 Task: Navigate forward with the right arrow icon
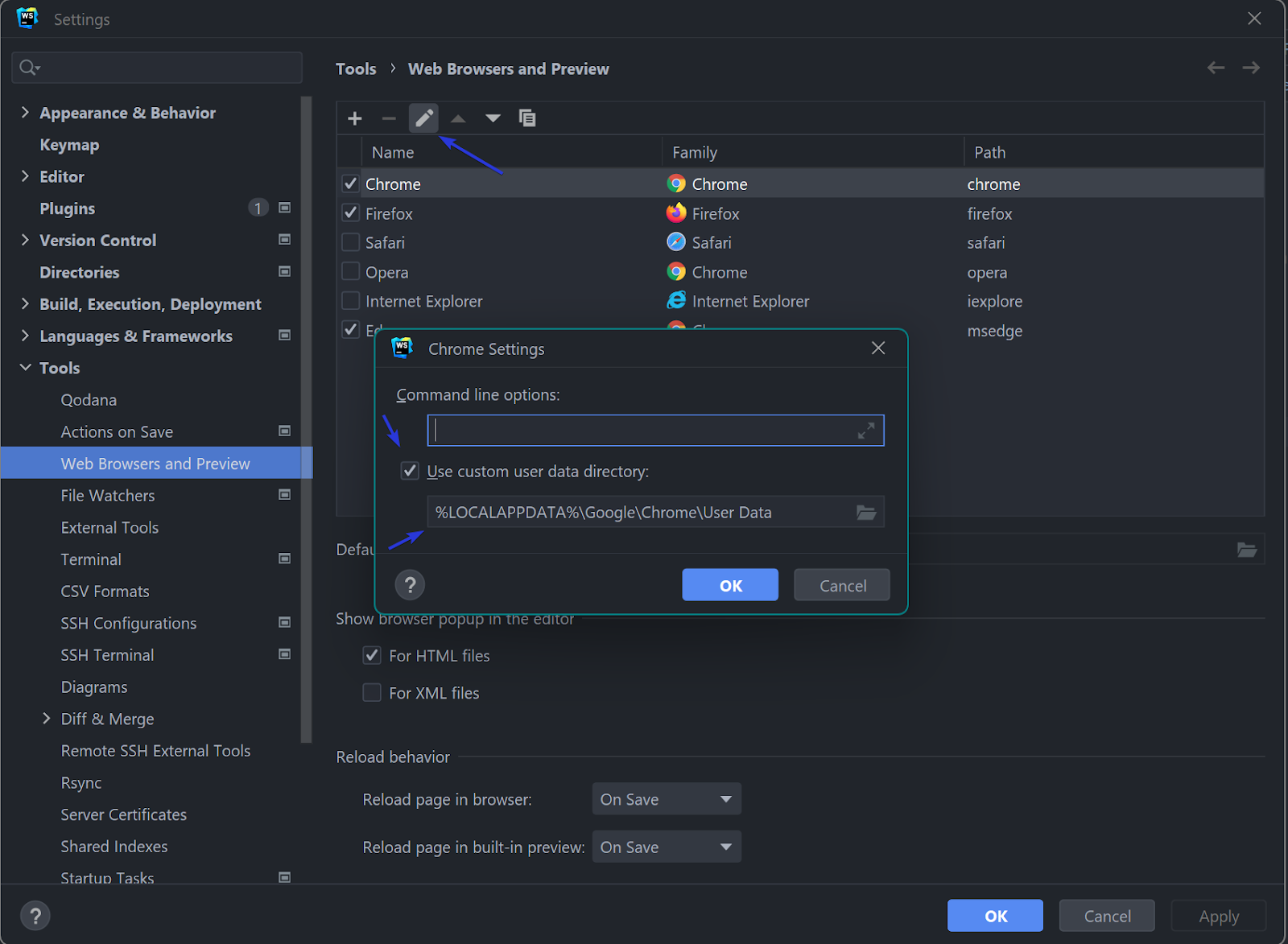(1251, 68)
